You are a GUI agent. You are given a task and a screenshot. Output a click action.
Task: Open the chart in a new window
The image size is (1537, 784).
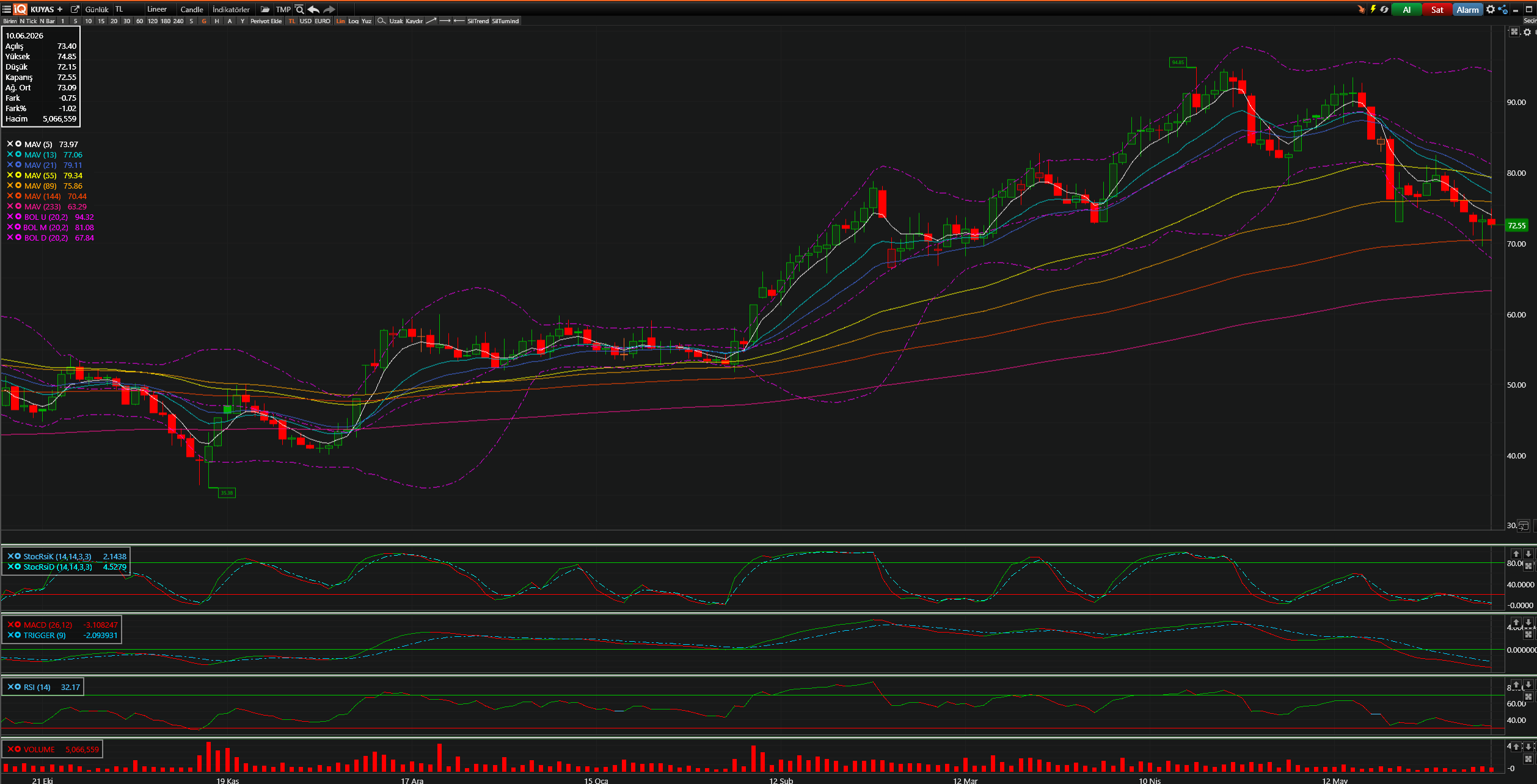click(75, 9)
